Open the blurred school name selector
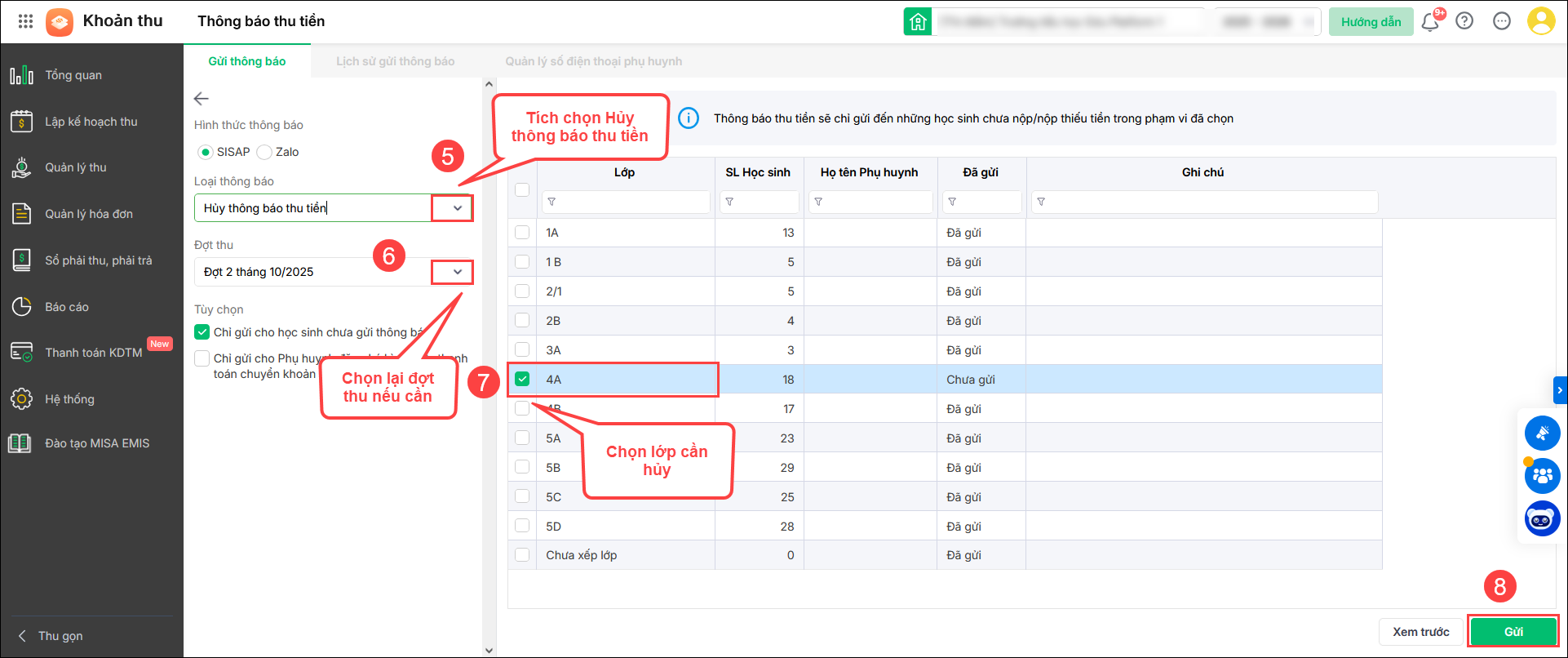The height and width of the screenshot is (658, 1568). [1069, 22]
